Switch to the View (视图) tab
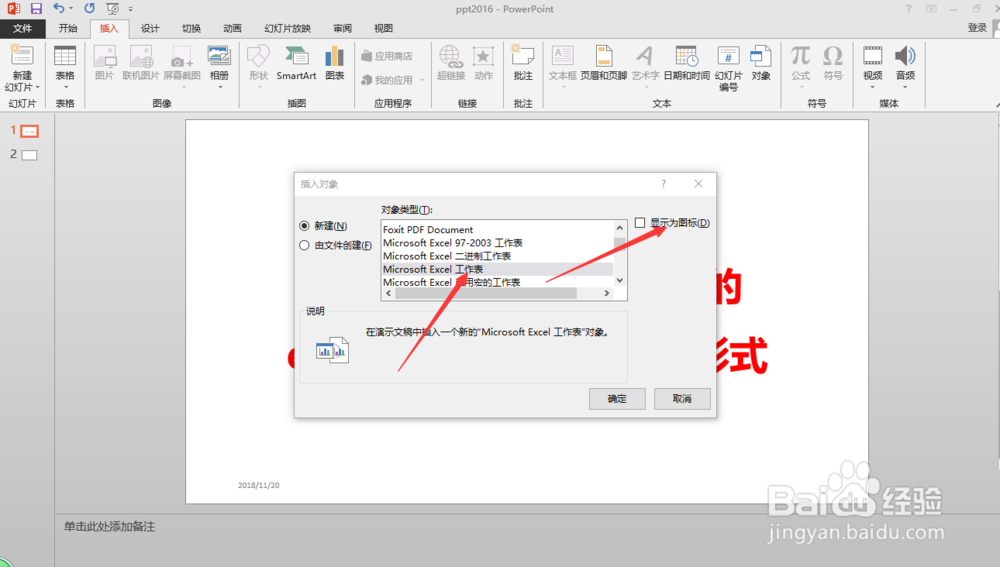The height and width of the screenshot is (567, 1000). tap(383, 28)
